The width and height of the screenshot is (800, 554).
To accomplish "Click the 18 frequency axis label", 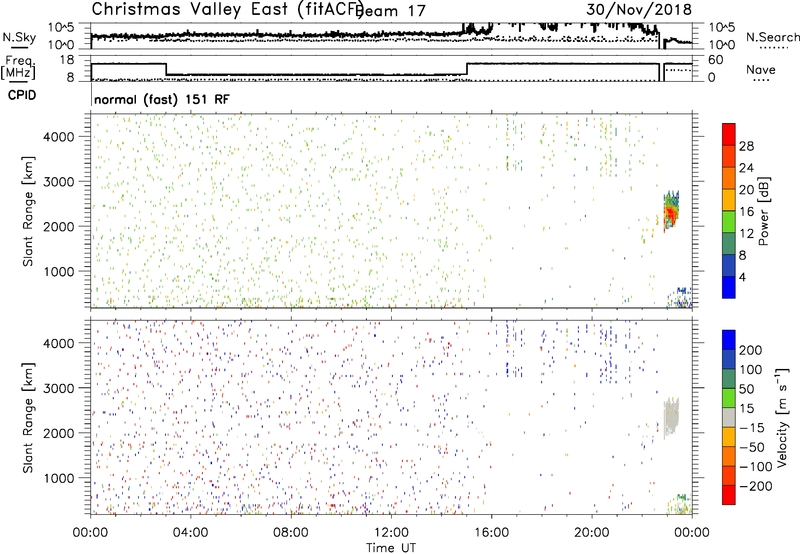I will click(66, 60).
